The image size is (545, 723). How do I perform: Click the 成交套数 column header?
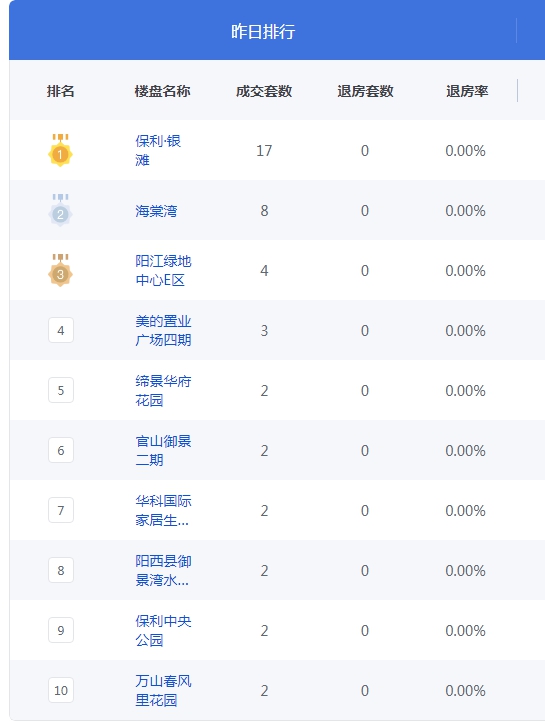[x=264, y=91]
